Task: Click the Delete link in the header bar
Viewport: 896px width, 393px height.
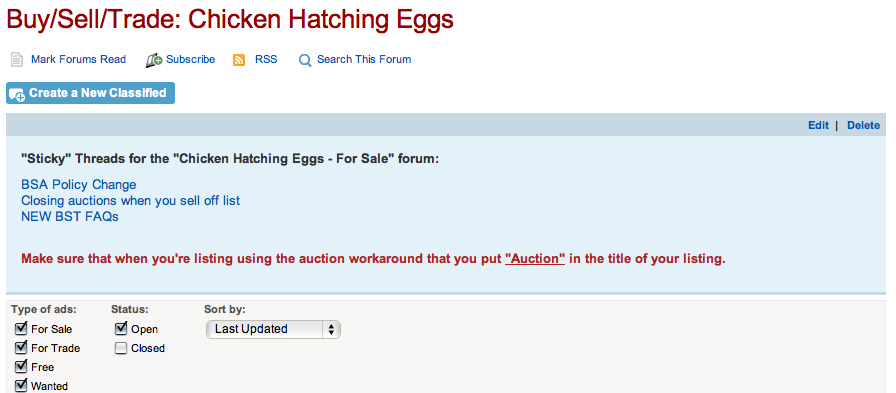Action: [x=863, y=125]
